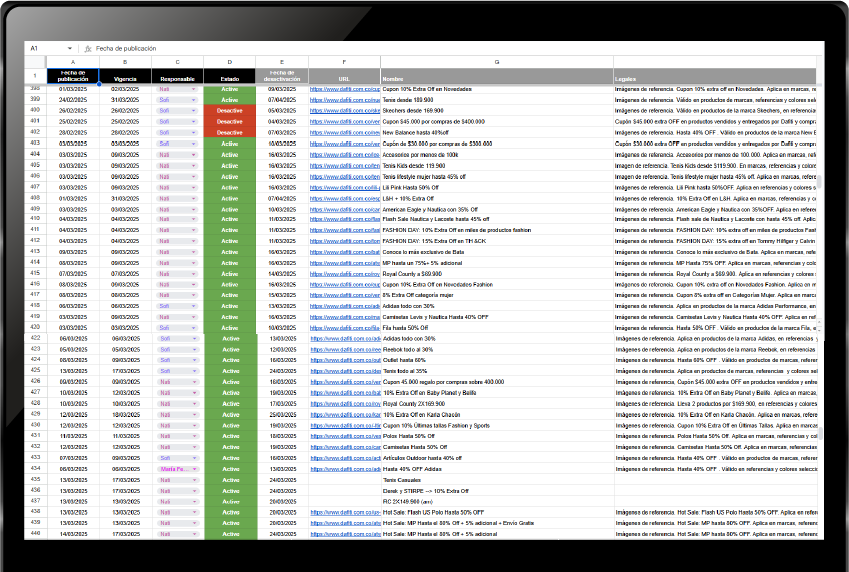The image size is (849, 572).
Task: Open Responsable dropdown in Skechers row
Action: [x=193, y=111]
